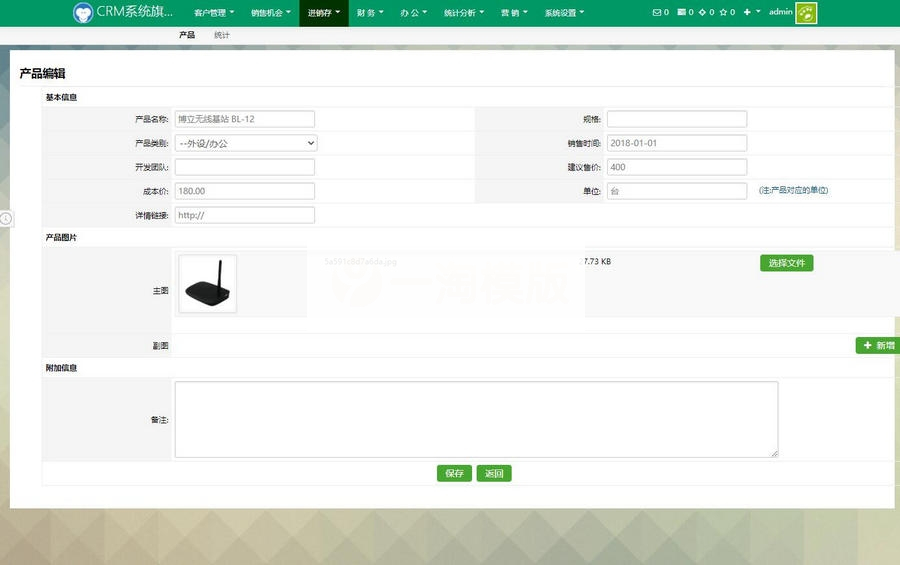Expand the 产品类别 dropdown
The image size is (900, 565).
click(245, 143)
